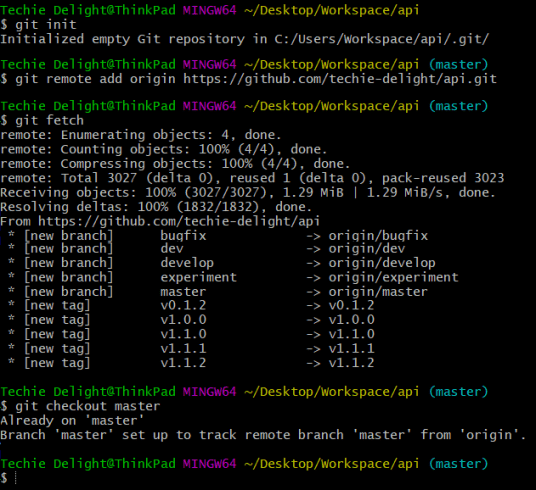Click the 'git checkout master' command

point(88,406)
